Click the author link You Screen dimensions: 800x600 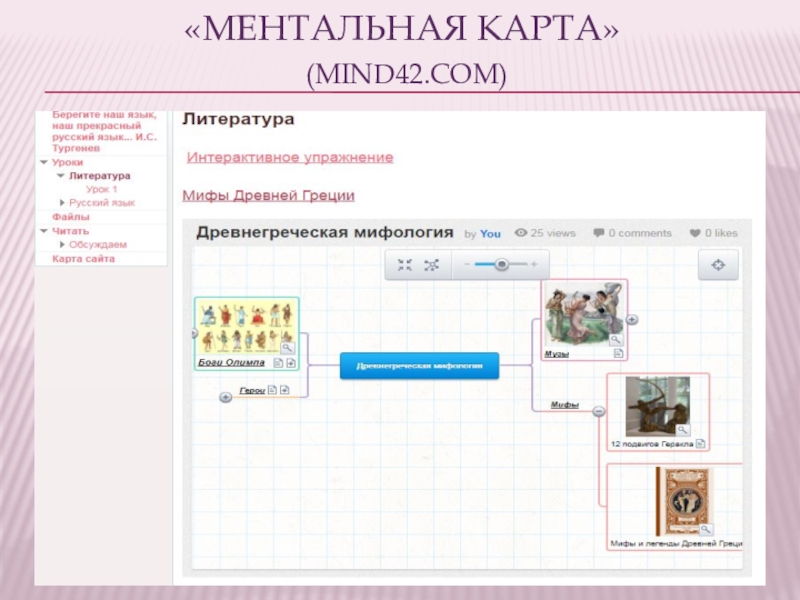tap(490, 234)
